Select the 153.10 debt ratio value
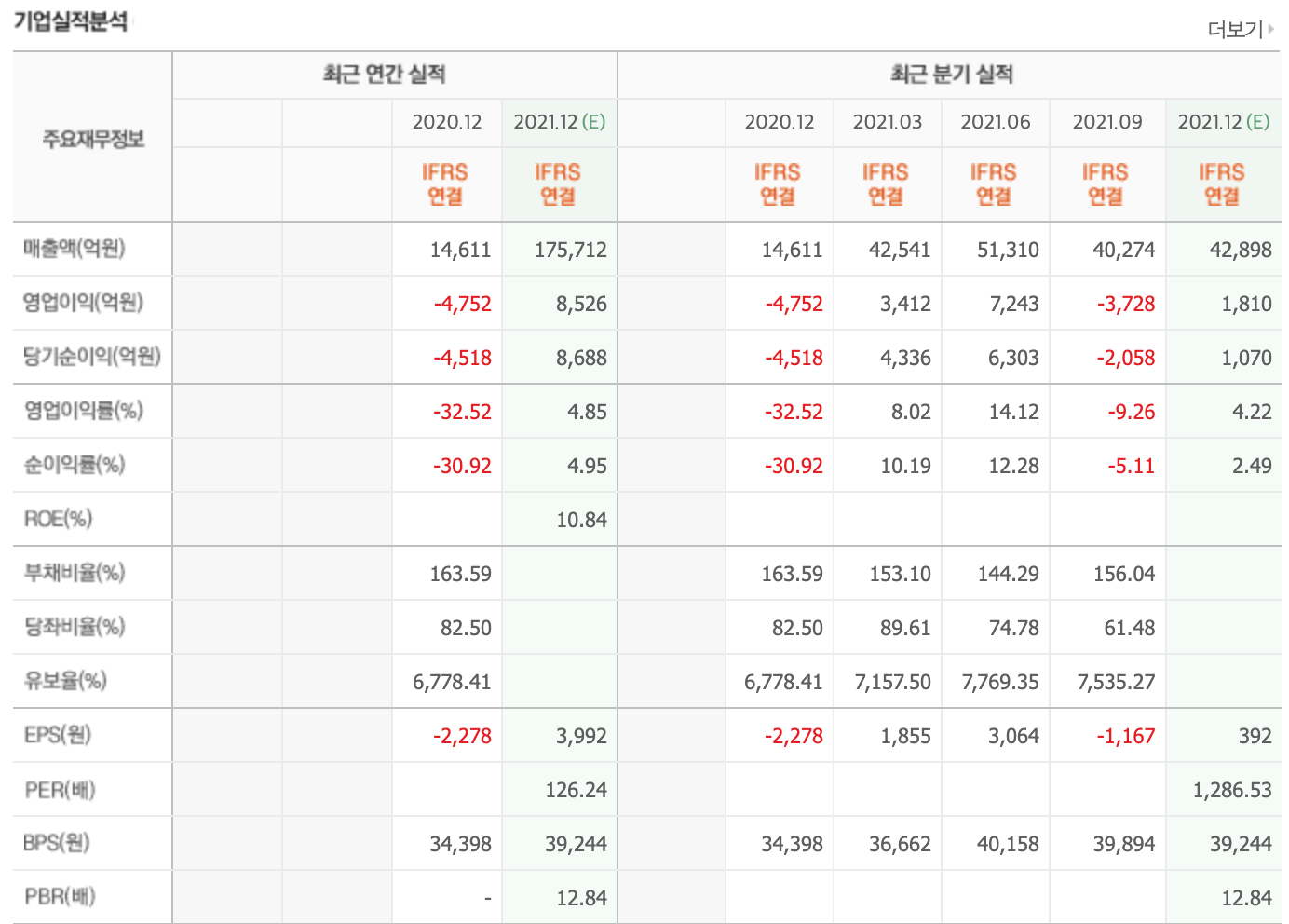 (900, 574)
